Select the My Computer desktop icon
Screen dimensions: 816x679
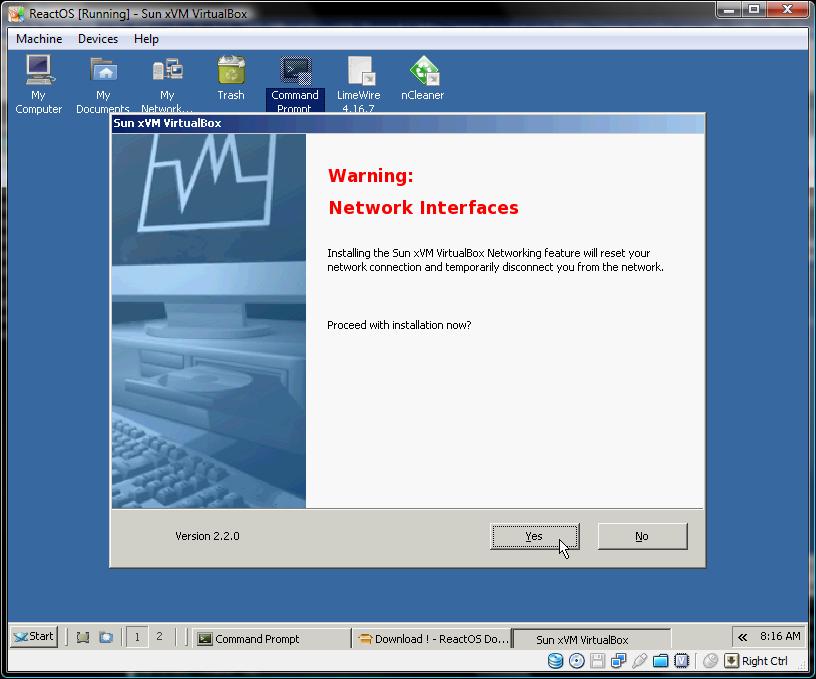(x=39, y=84)
